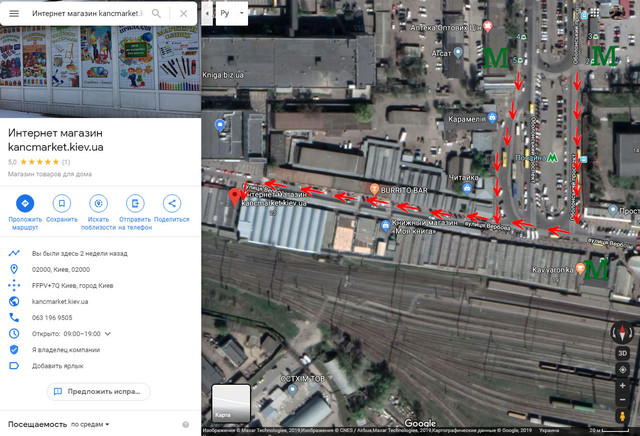Click the address 02000, Киев, 02000
Viewport: 640px width, 436px height.
tap(61, 269)
